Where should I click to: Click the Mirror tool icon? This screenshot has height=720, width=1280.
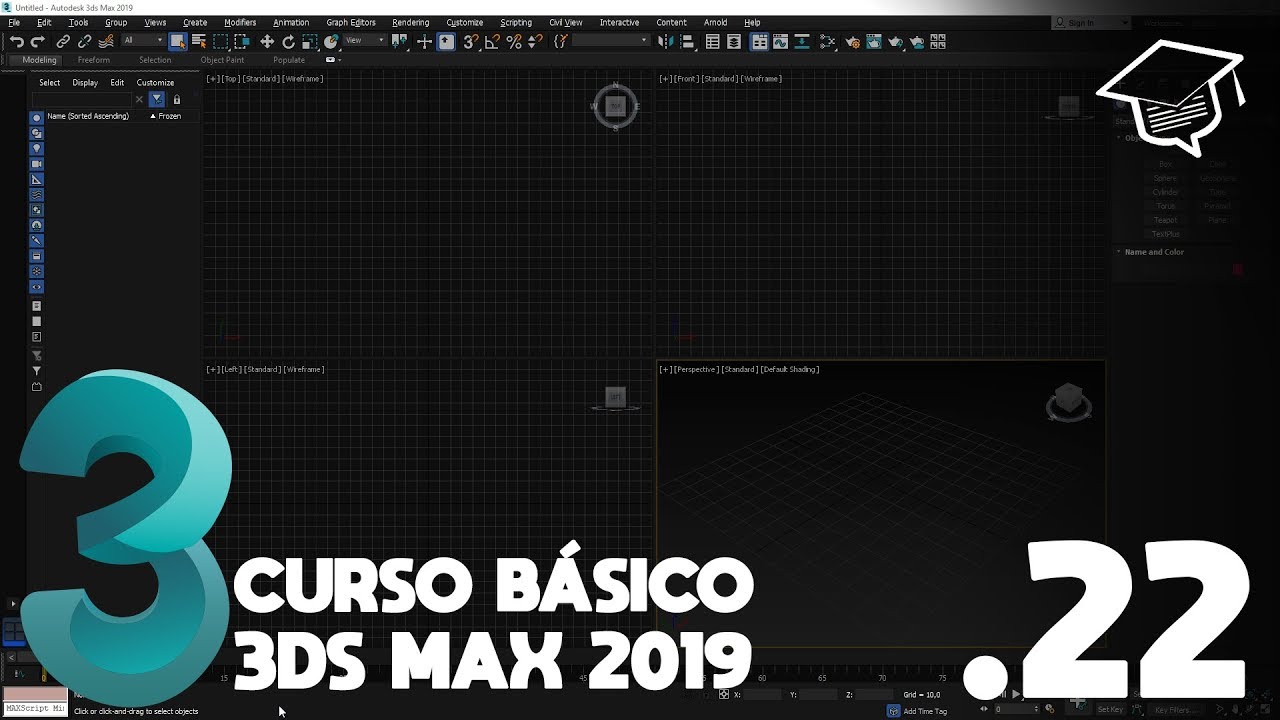666,41
